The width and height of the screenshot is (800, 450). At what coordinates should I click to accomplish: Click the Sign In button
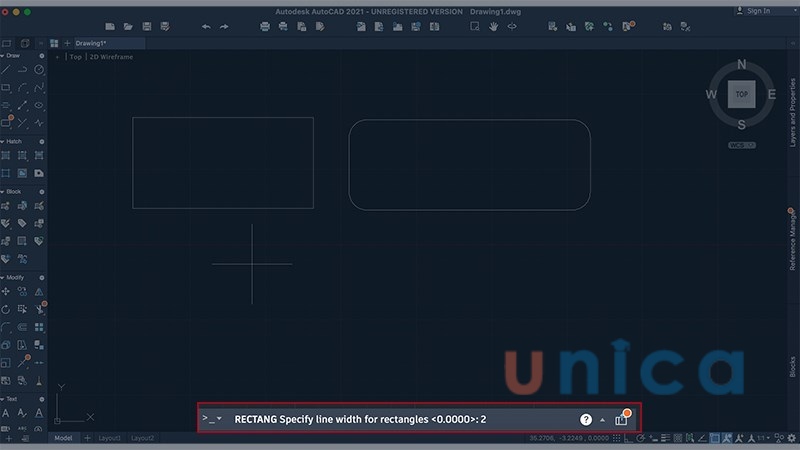coord(757,10)
